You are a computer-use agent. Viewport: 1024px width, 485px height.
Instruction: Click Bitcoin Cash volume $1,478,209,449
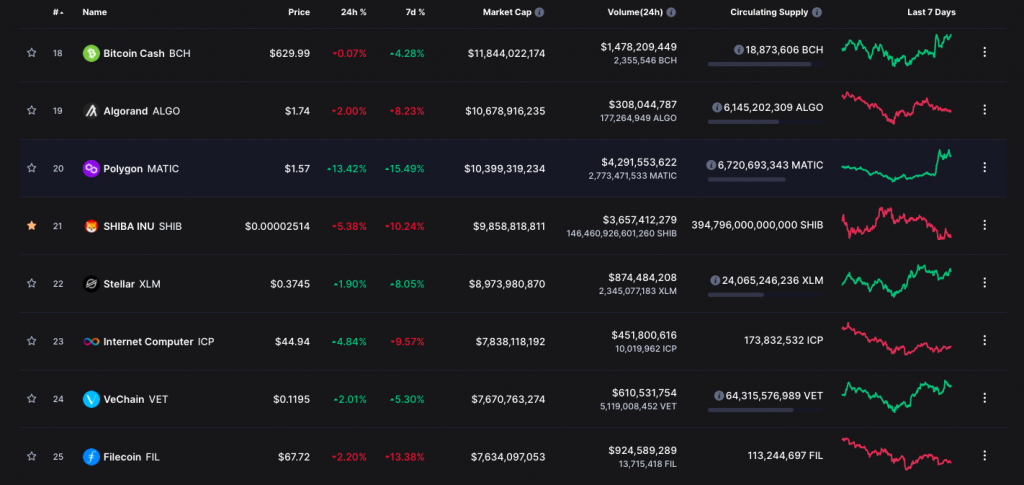tap(639, 47)
